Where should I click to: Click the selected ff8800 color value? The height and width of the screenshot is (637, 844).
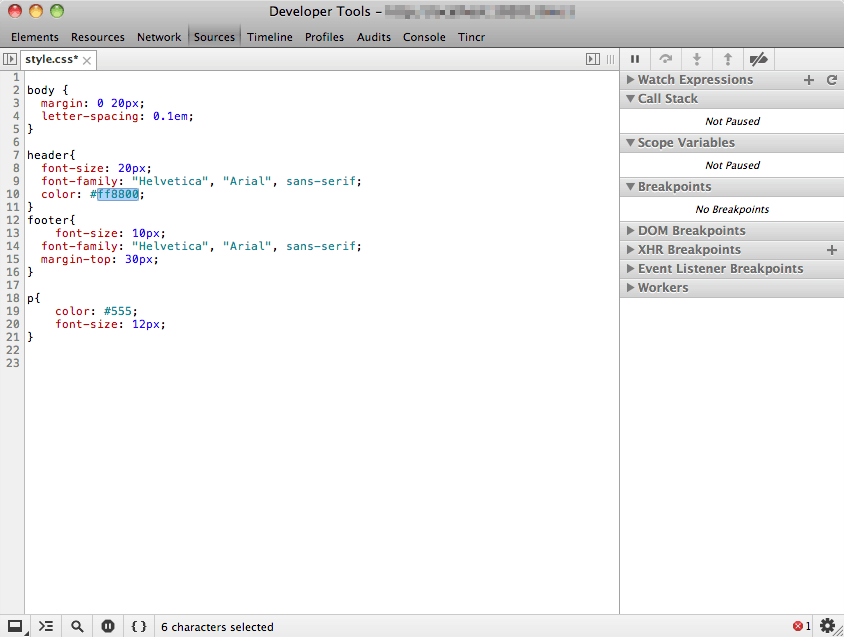(118, 194)
